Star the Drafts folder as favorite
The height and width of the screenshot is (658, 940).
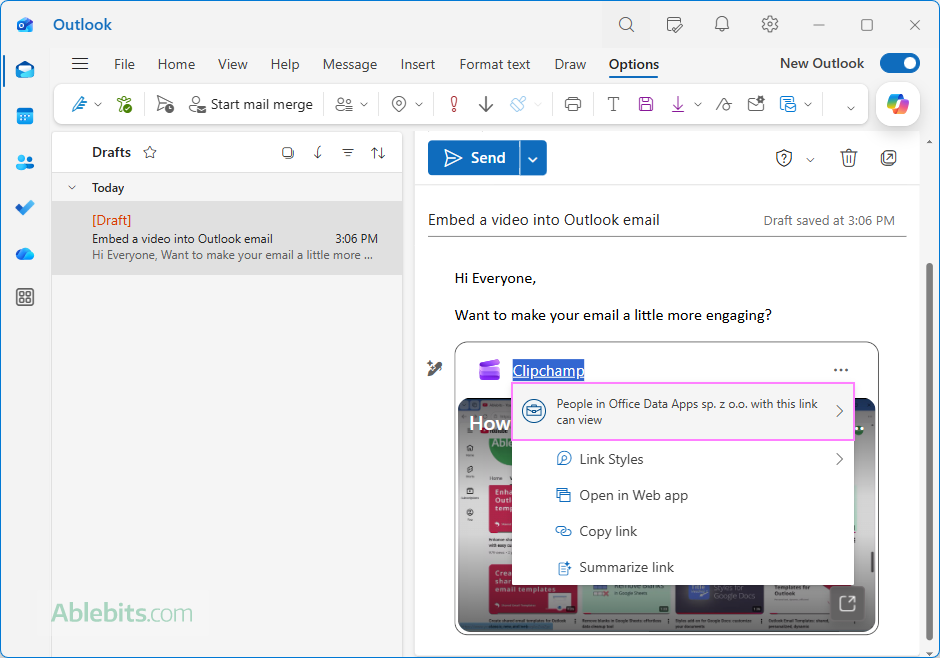point(150,153)
